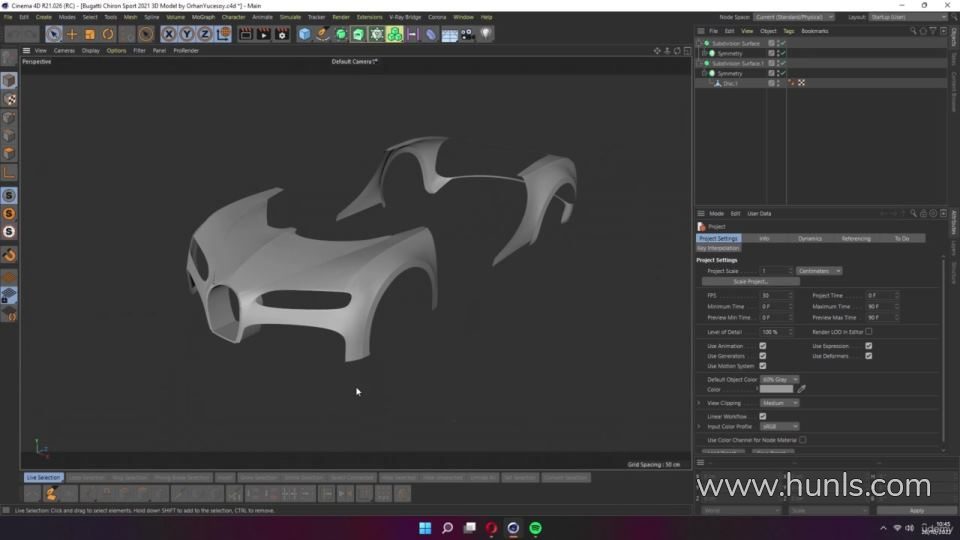Add a Cube primitive object
Viewport: 960px width, 540px height.
point(304,34)
